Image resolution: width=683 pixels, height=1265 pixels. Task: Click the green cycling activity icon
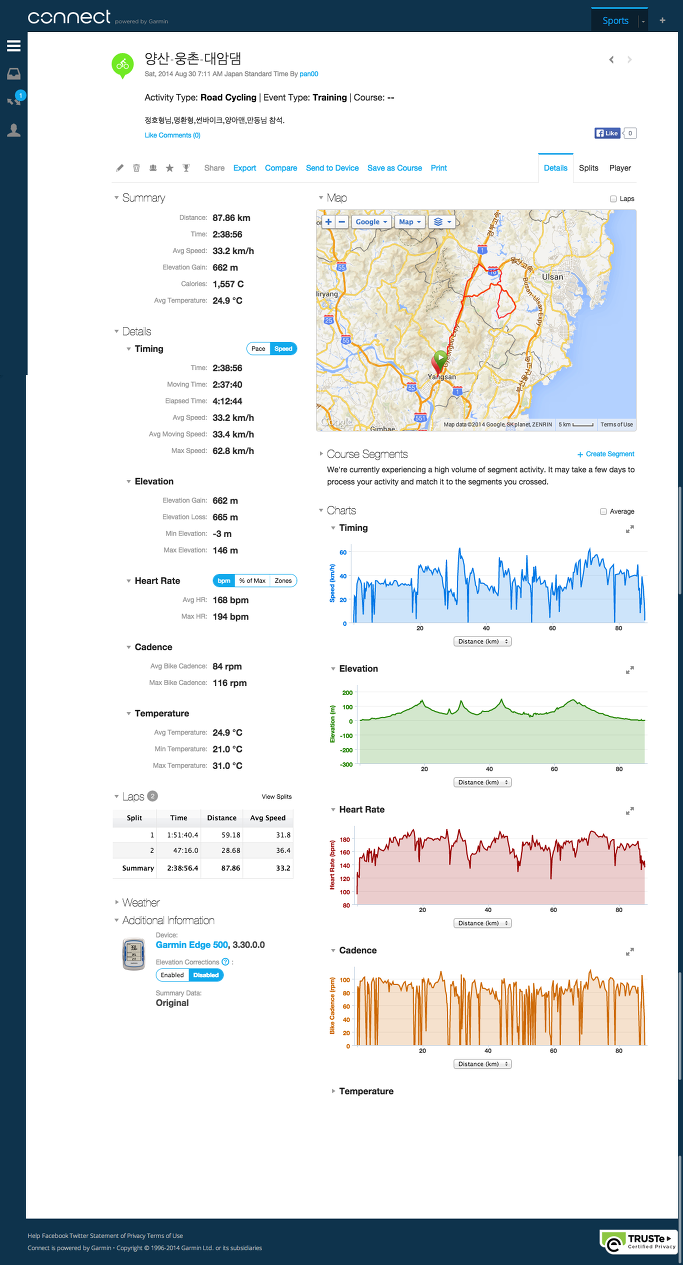coord(122,65)
